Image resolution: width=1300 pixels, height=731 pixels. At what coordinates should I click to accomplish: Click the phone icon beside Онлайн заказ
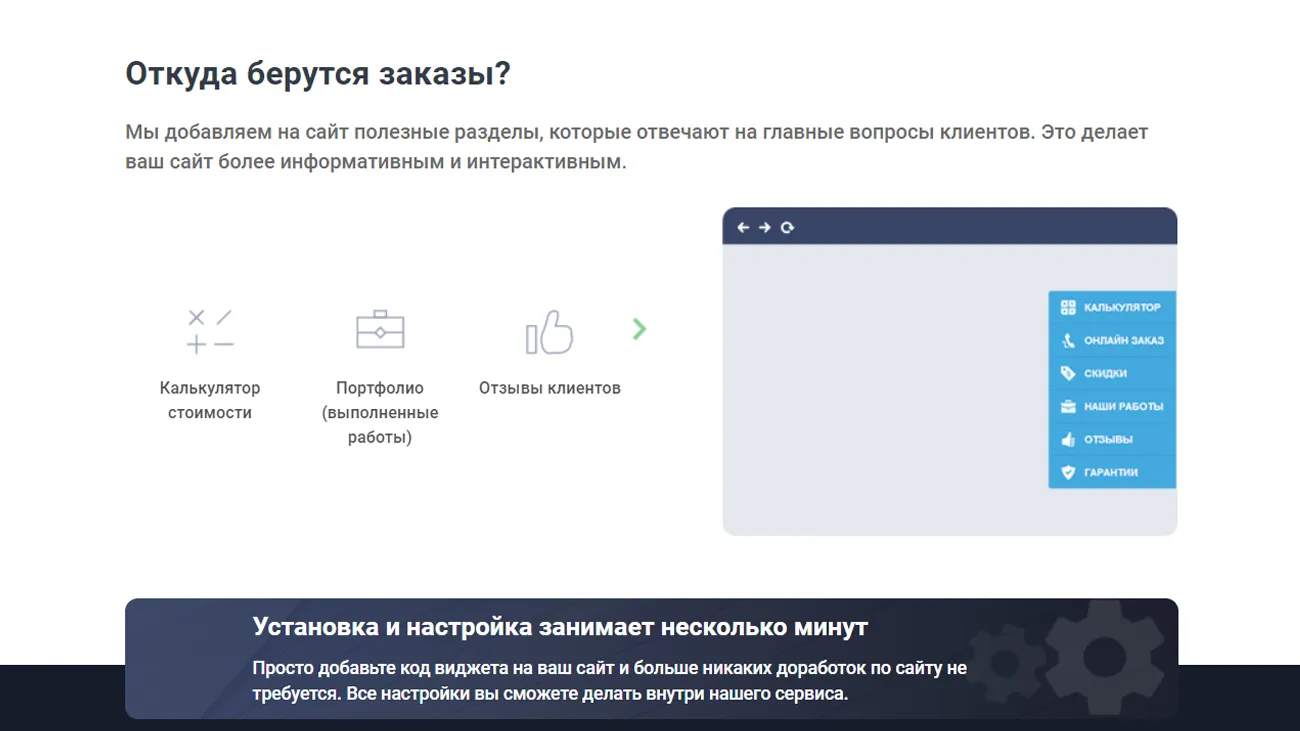(x=1067, y=340)
